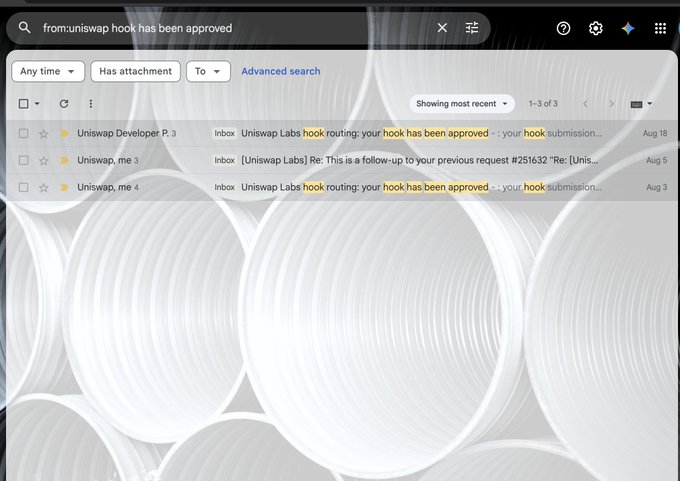Click the Aug 18 date

click(x=655, y=134)
